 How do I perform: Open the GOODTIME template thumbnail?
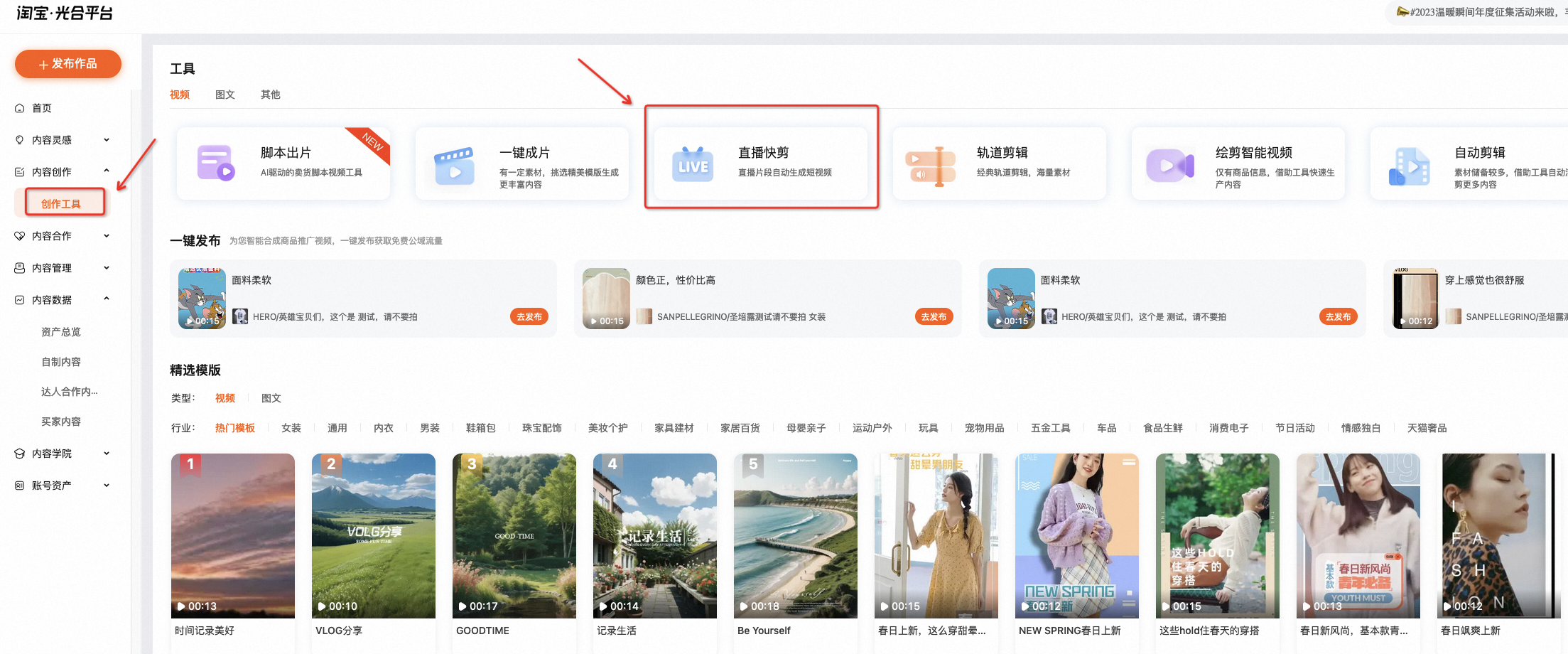click(514, 536)
